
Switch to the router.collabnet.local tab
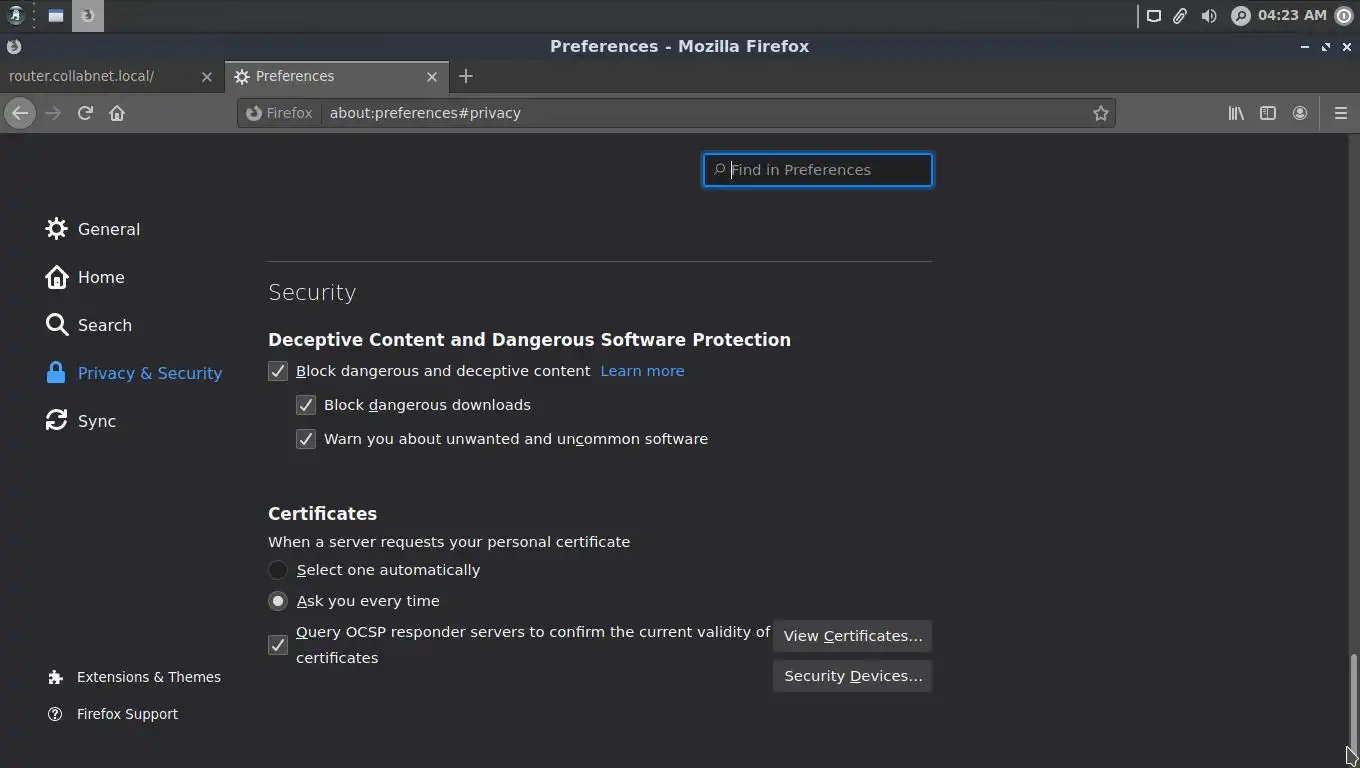click(x=100, y=76)
